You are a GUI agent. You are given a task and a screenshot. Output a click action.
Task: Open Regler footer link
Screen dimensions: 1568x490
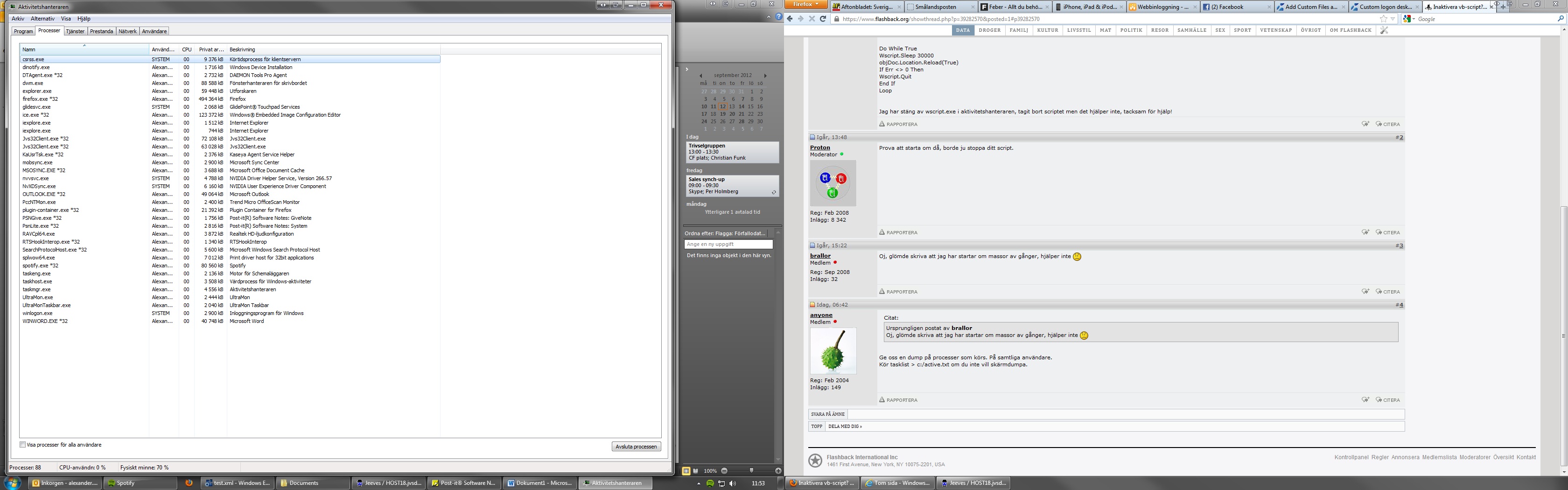pos(1380,457)
